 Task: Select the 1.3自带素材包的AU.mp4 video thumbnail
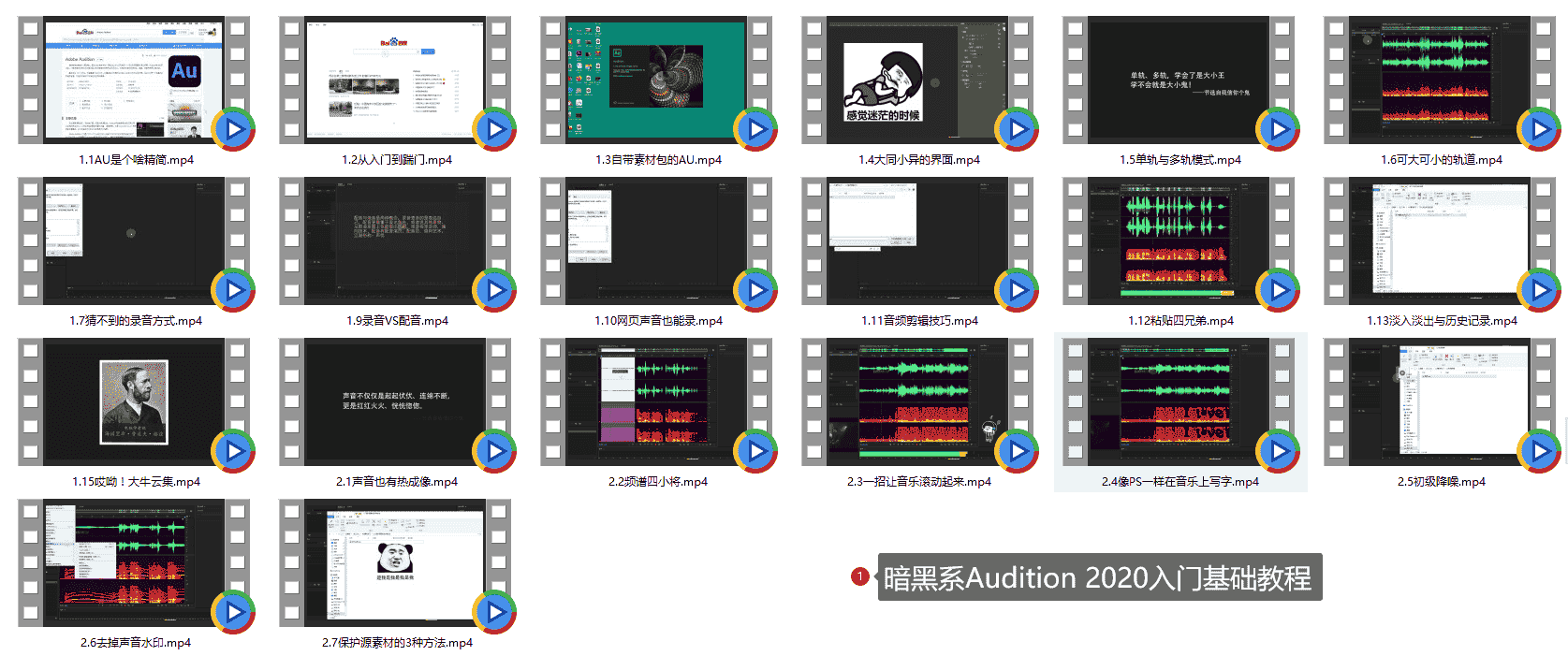(656, 80)
